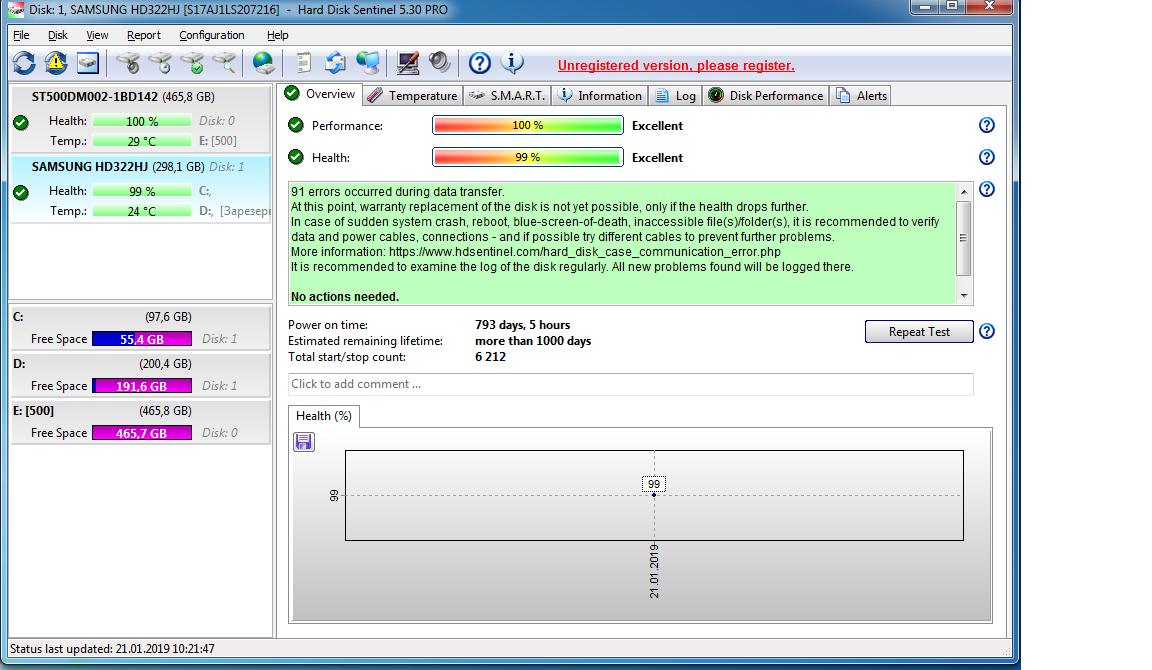
Task: Switch to the Alerts tab
Action: pyautogui.click(x=861, y=96)
